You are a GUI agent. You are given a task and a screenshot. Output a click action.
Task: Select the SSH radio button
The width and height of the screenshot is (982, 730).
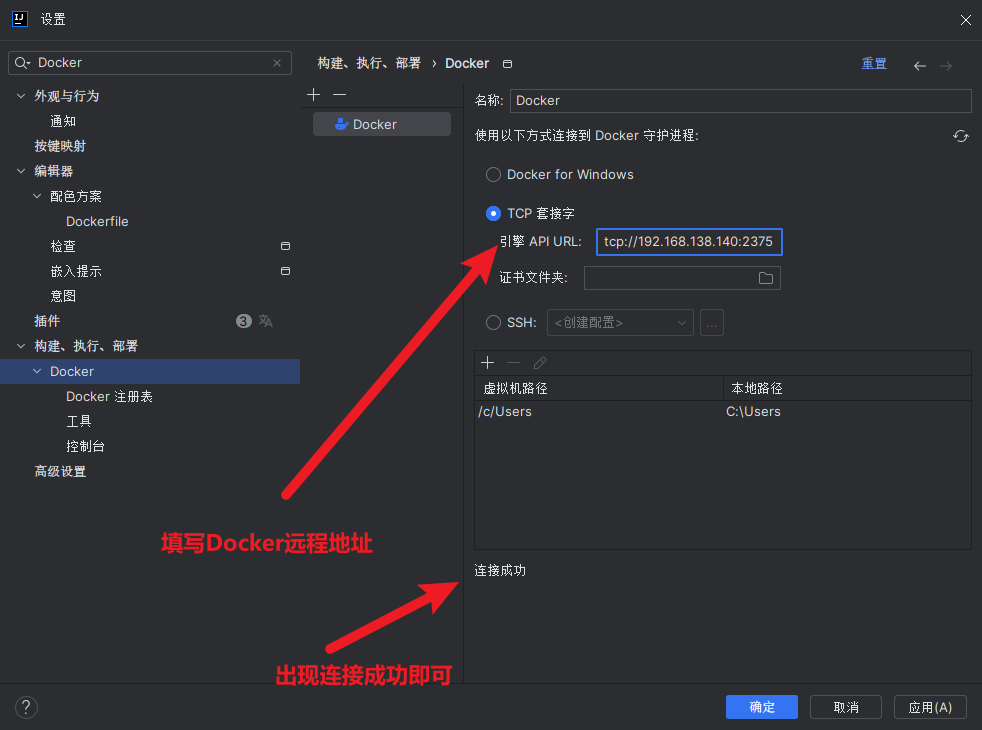pyautogui.click(x=493, y=322)
